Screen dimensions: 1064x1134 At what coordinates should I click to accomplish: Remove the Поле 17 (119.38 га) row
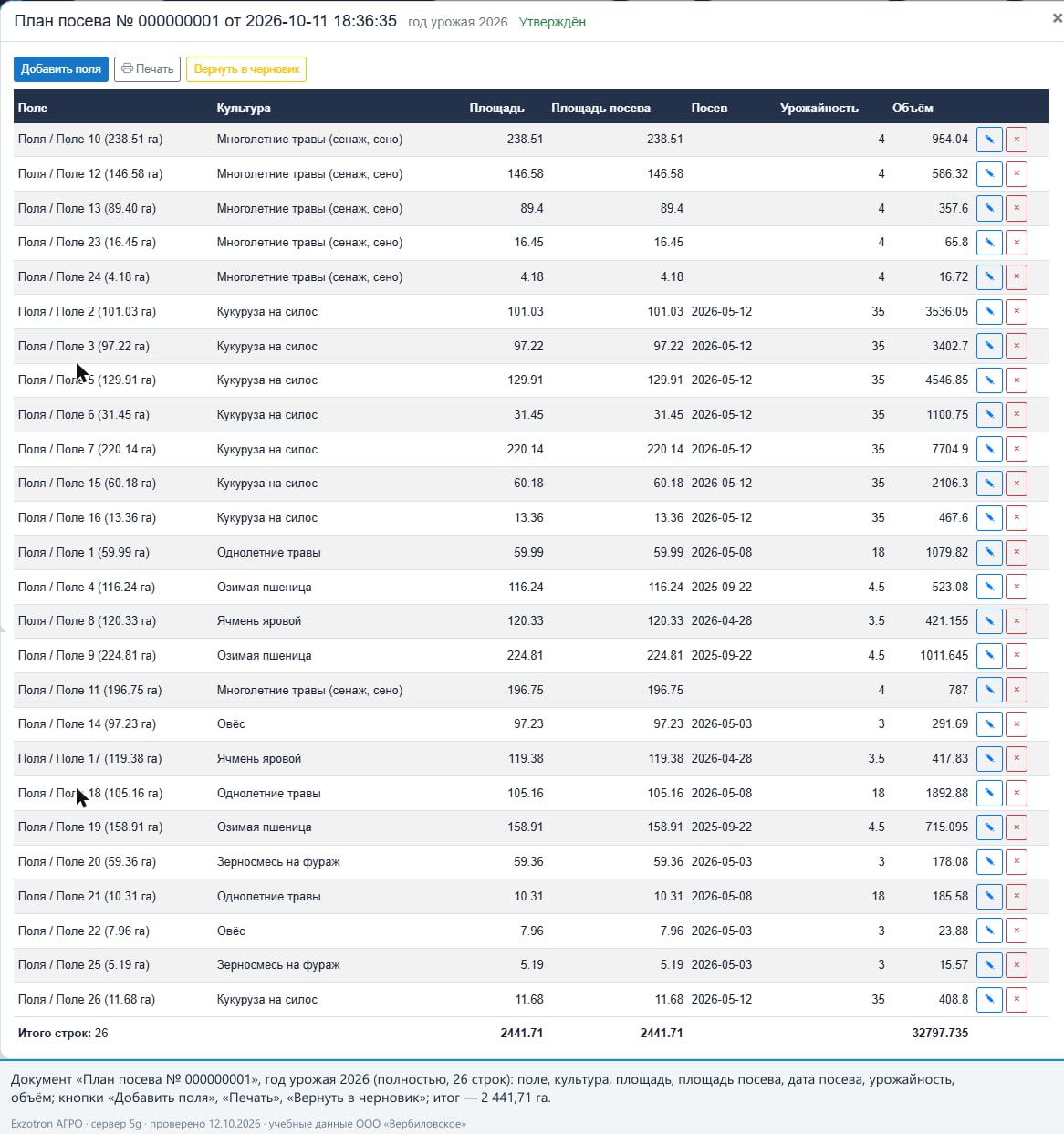(1016, 759)
